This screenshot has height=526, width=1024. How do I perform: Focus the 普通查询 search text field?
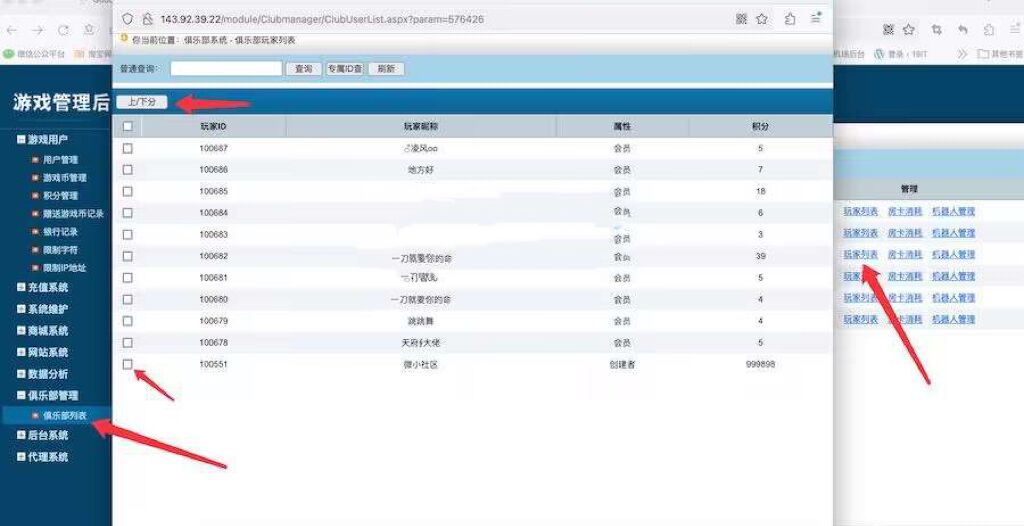(226, 69)
